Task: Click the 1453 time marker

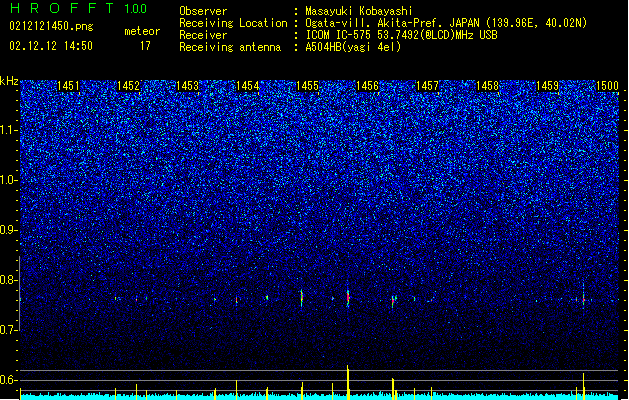Action: tap(188, 86)
